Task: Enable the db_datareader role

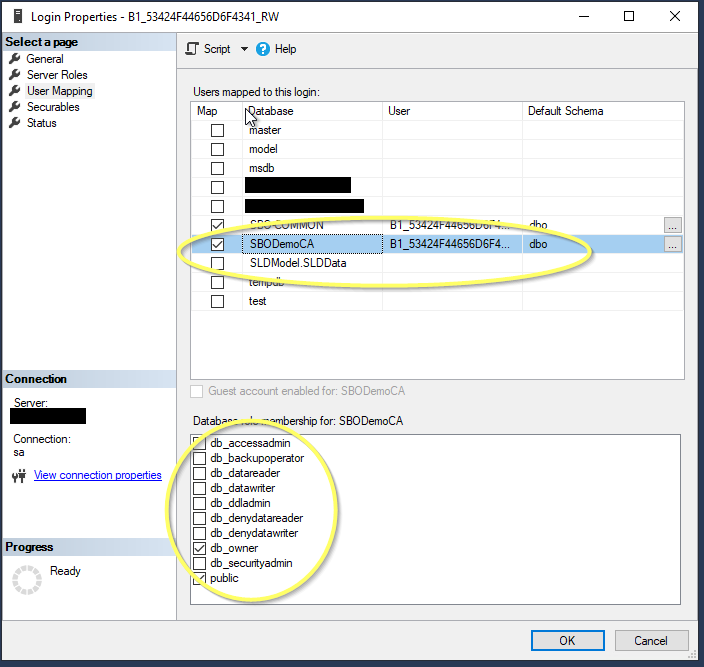Action: (199, 474)
